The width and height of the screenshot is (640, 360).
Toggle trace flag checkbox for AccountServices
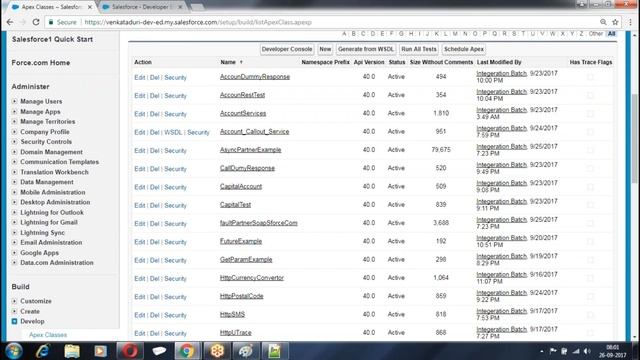[590, 113]
